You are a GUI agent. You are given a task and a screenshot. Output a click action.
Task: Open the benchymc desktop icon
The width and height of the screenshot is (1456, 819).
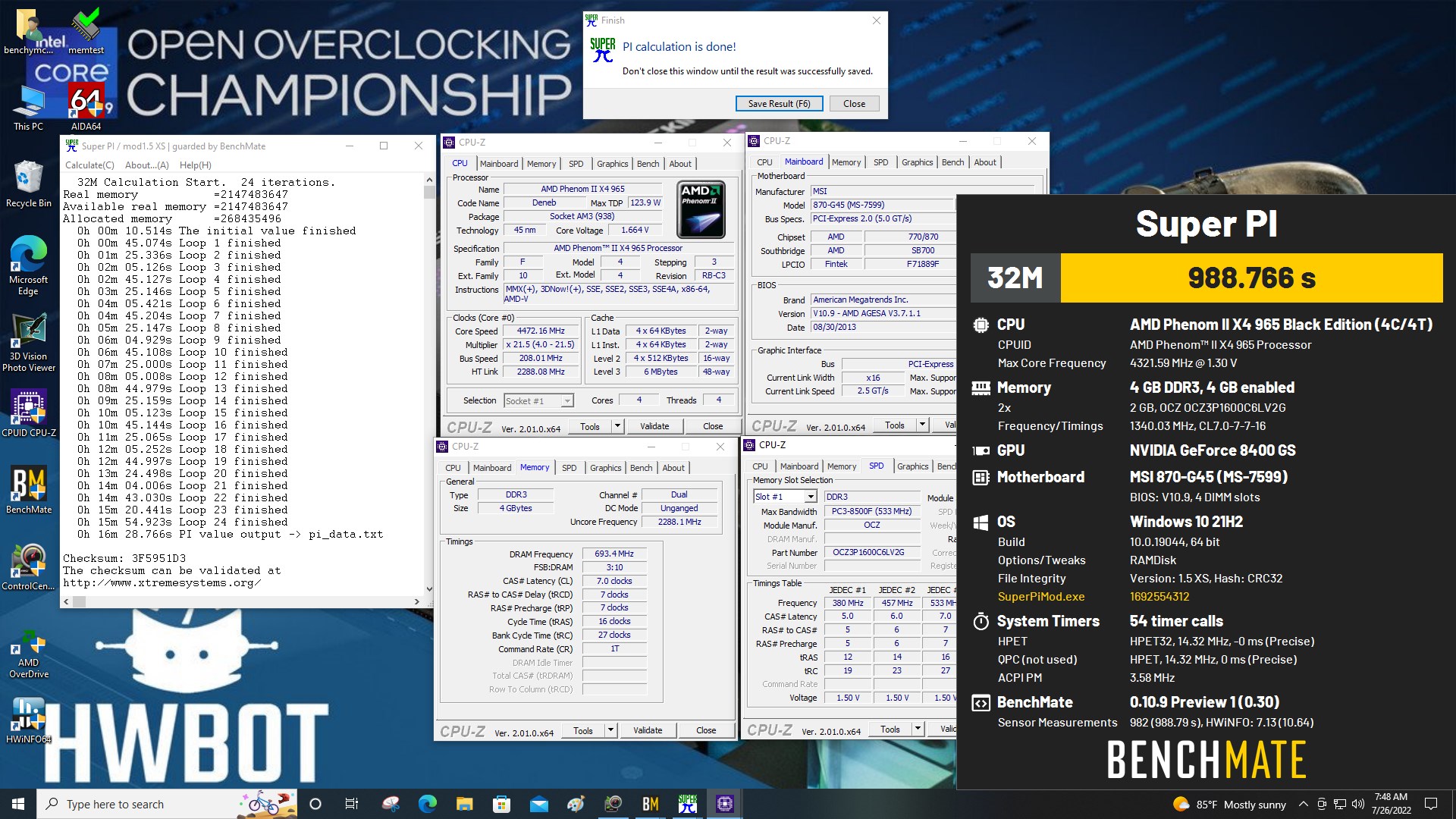tap(29, 32)
